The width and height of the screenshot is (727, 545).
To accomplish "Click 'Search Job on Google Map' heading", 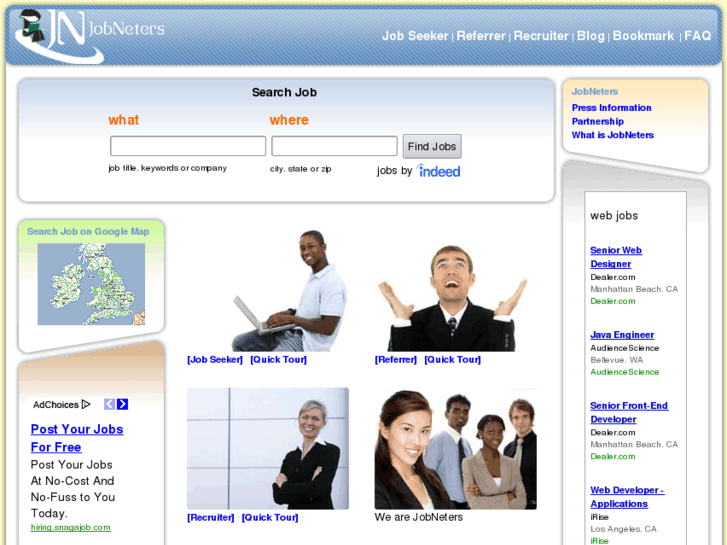I will coord(88,231).
